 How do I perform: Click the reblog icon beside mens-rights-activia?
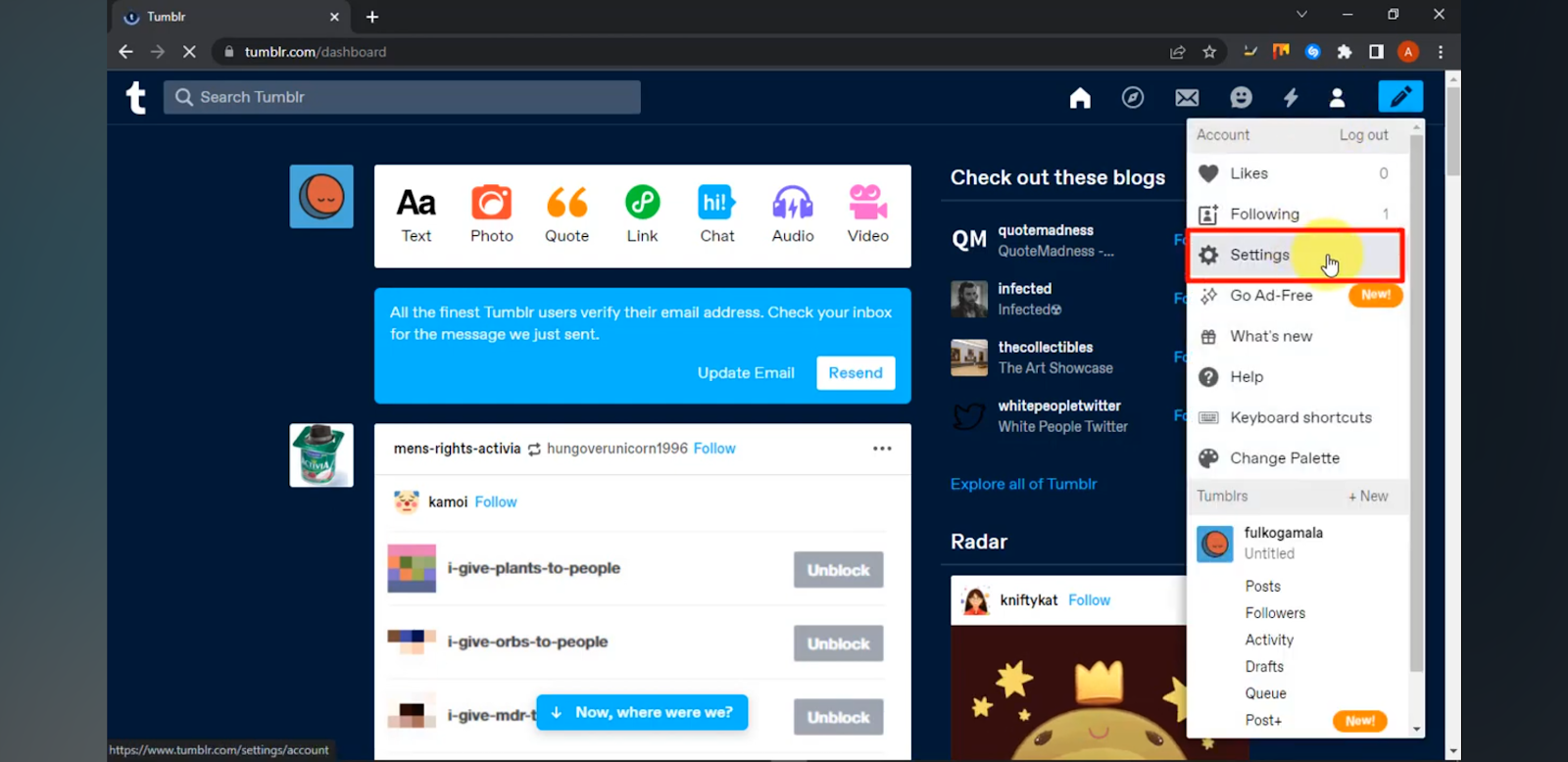pyautogui.click(x=534, y=449)
